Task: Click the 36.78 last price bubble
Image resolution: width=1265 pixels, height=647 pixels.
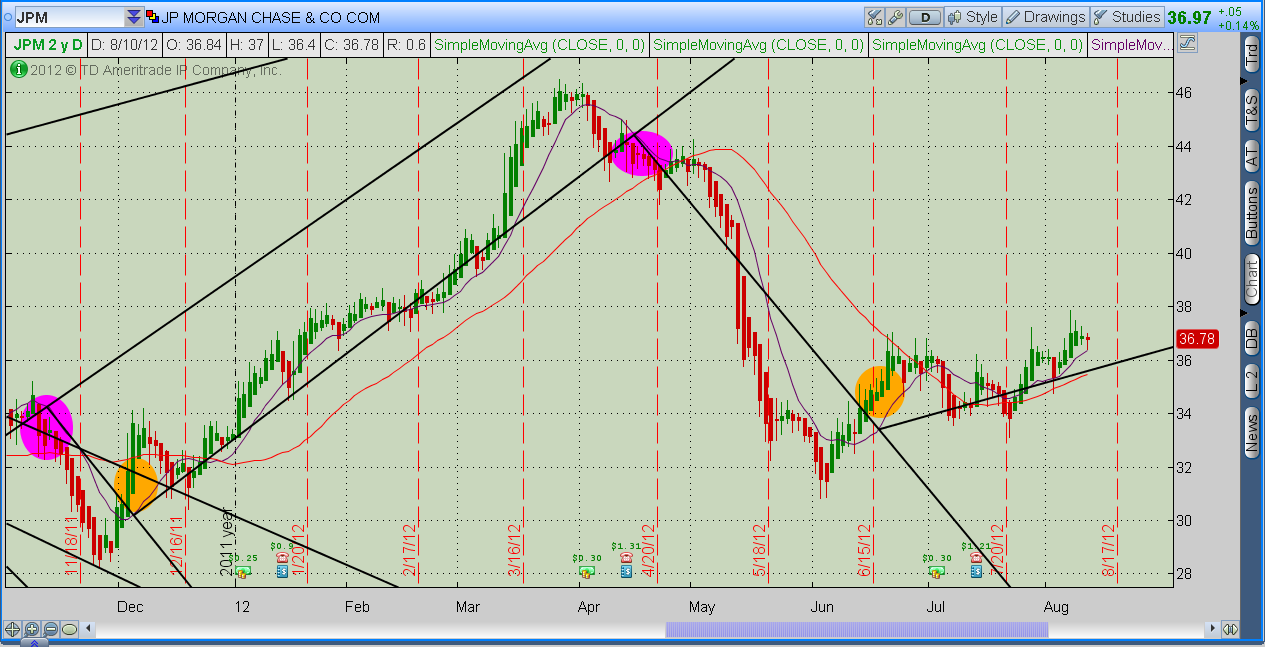Action: pyautogui.click(x=1196, y=338)
